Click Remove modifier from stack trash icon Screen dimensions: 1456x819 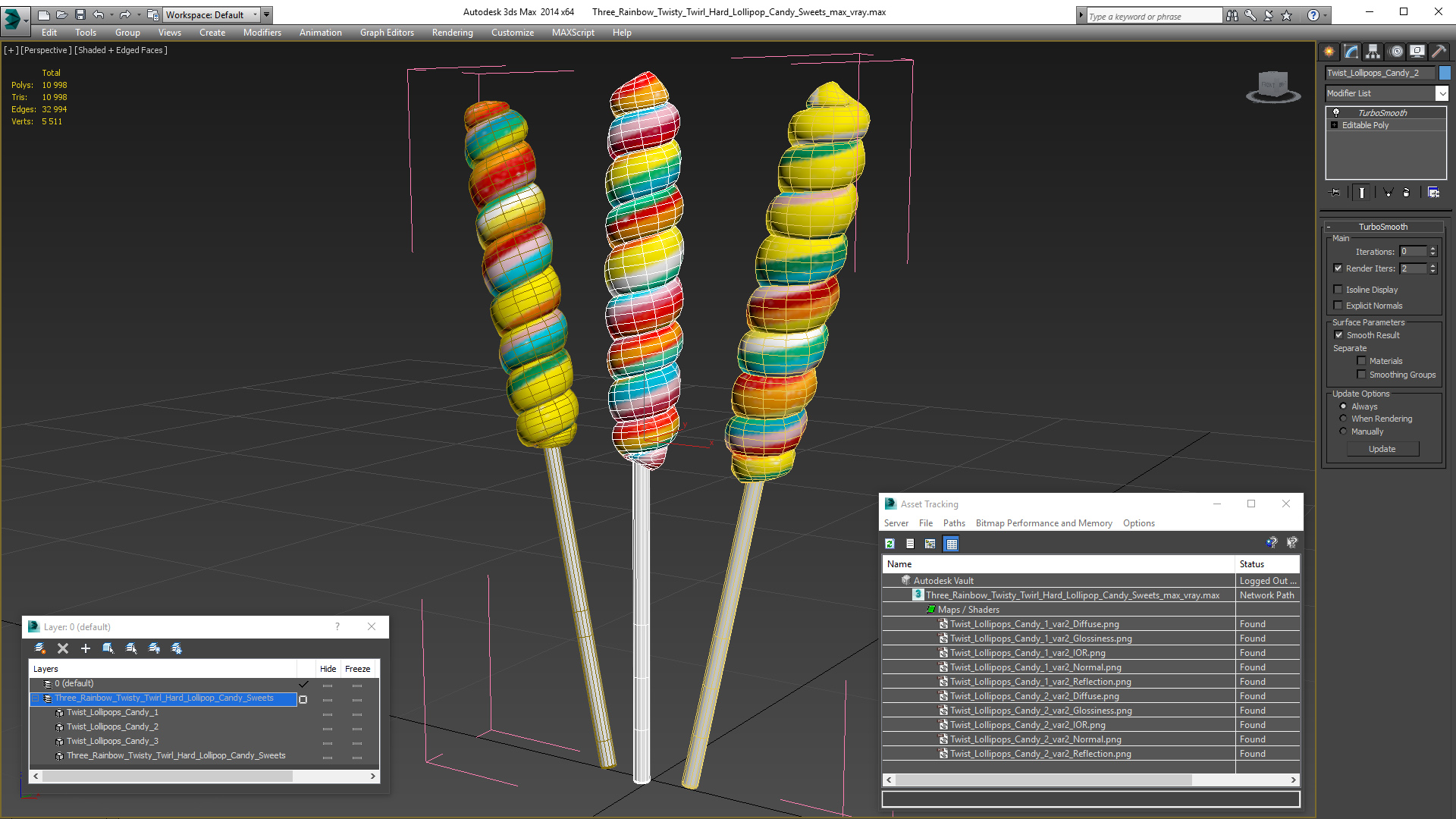(x=1406, y=193)
